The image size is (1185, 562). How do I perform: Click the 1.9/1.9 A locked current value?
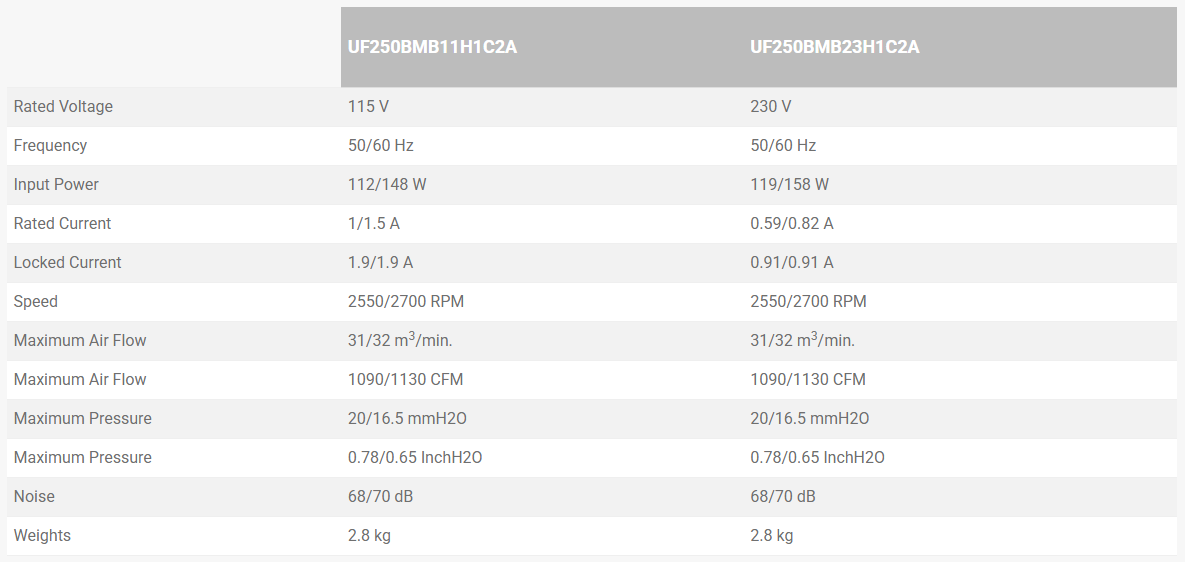pyautogui.click(x=380, y=263)
